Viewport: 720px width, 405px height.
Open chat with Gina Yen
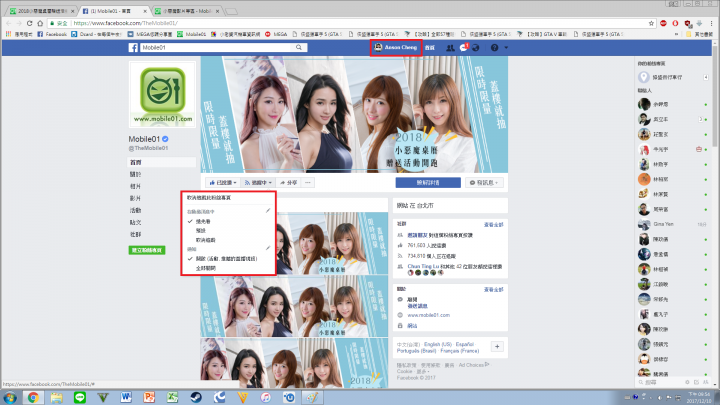click(x=673, y=224)
